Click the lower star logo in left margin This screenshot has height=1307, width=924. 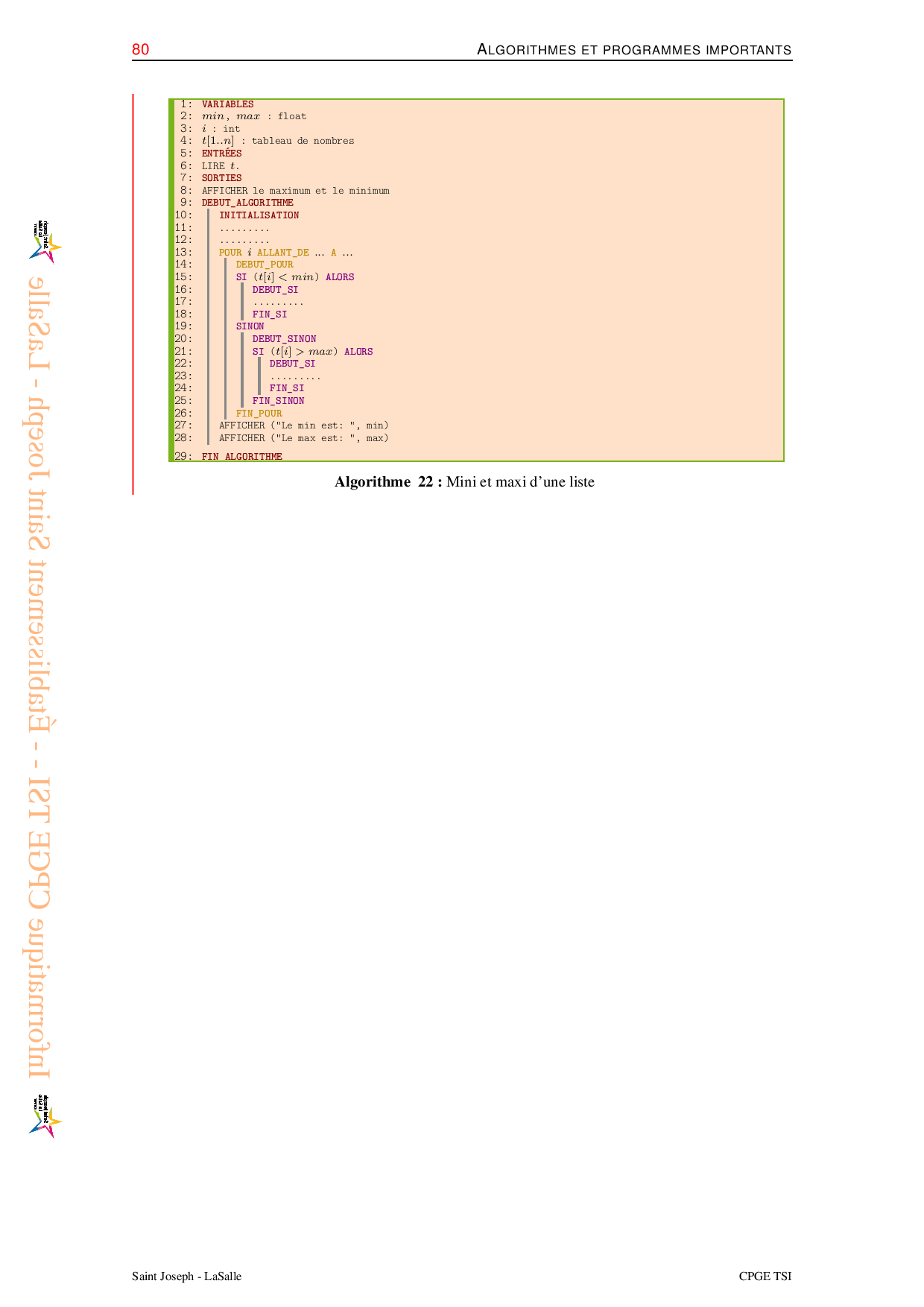click(x=45, y=1116)
